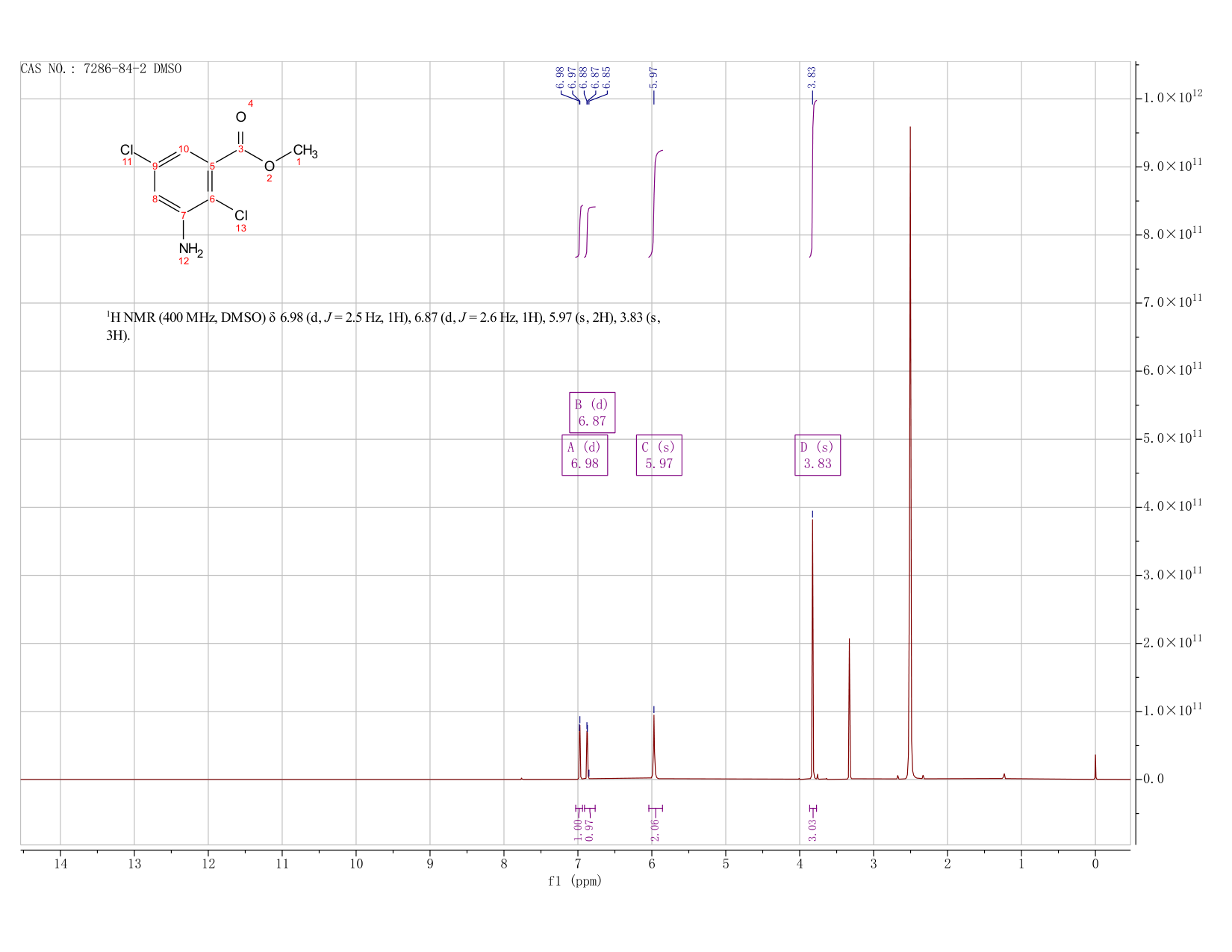Click the carbonyl O atom labeled 4
The width and height of the screenshot is (1232, 952).
240,117
